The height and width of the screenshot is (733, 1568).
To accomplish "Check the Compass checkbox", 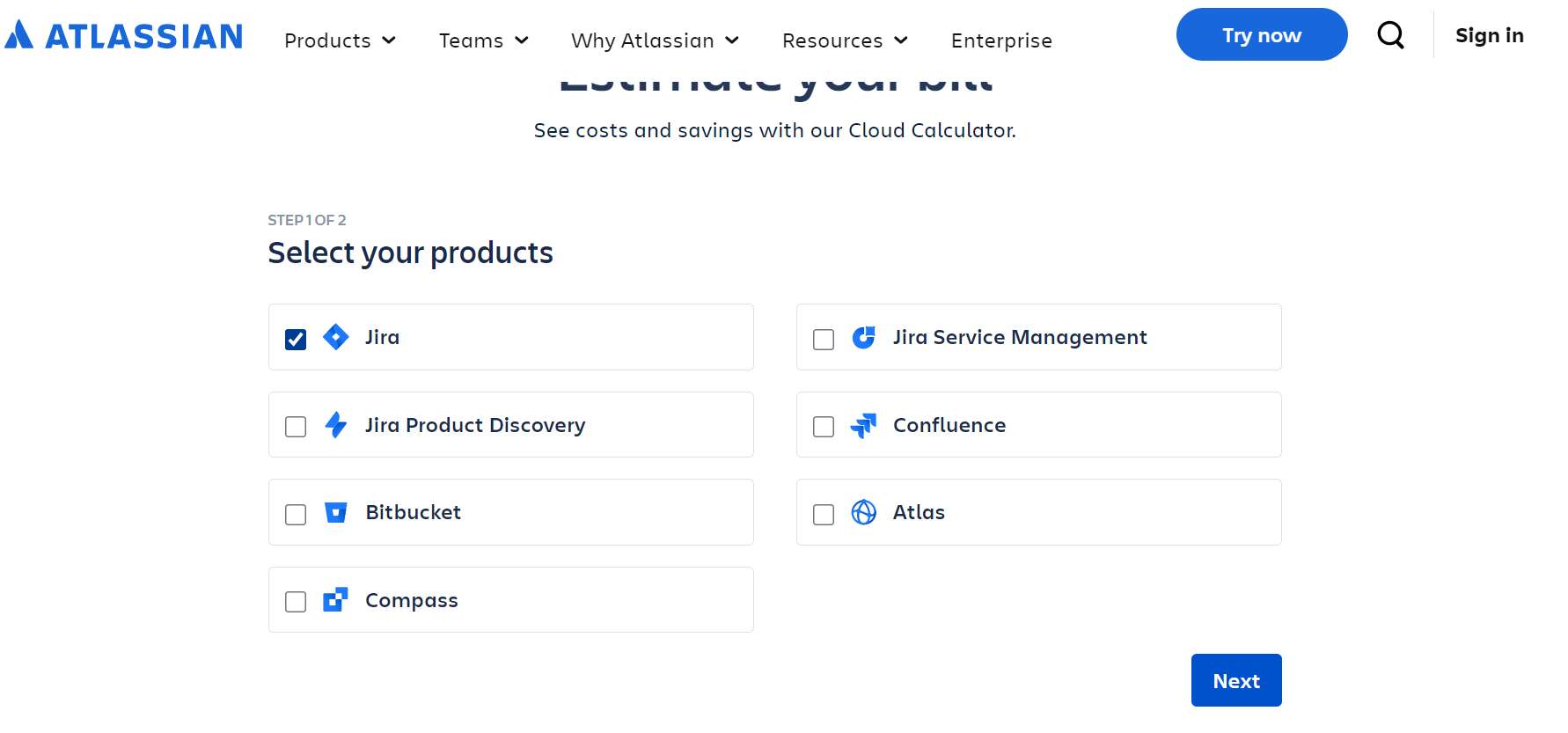I will 296,602.
